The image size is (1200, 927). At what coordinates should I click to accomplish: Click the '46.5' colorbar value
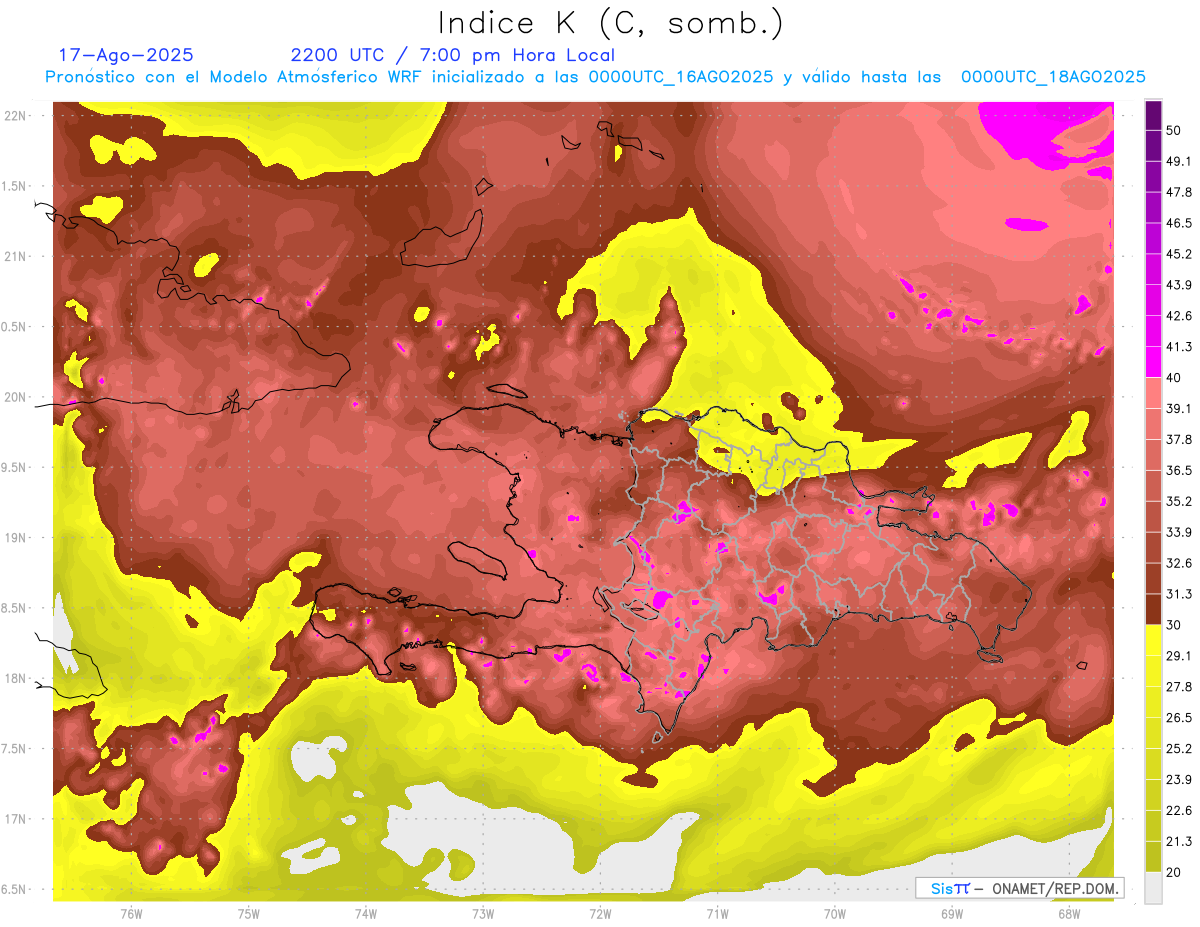coord(1180,223)
